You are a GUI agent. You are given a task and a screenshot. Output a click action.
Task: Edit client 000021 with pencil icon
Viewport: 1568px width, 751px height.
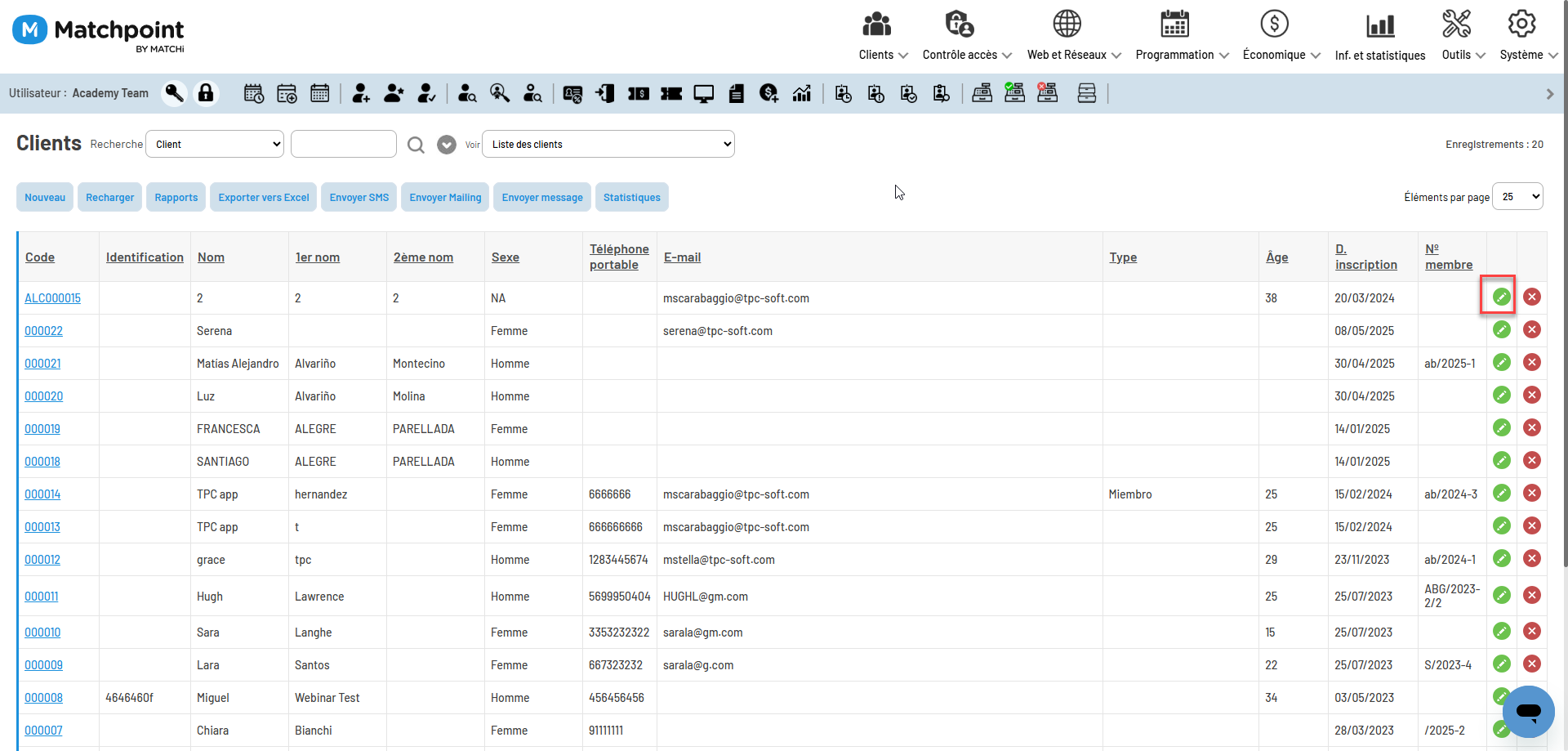point(1501,362)
